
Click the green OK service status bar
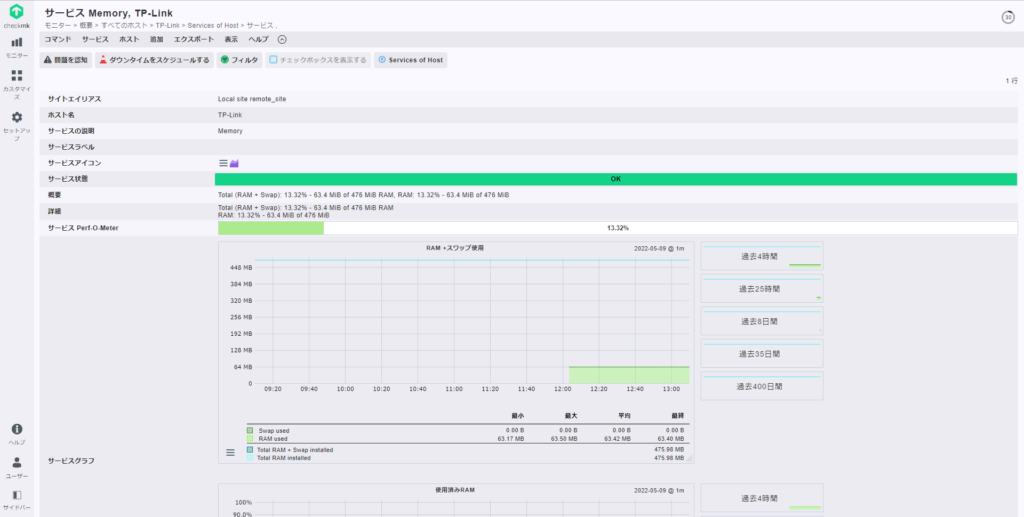coord(616,179)
